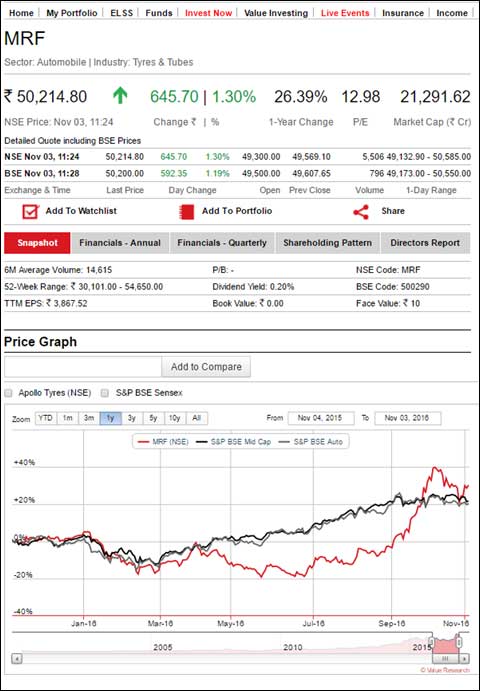Set chart zoom to 1y

[x=110, y=418]
